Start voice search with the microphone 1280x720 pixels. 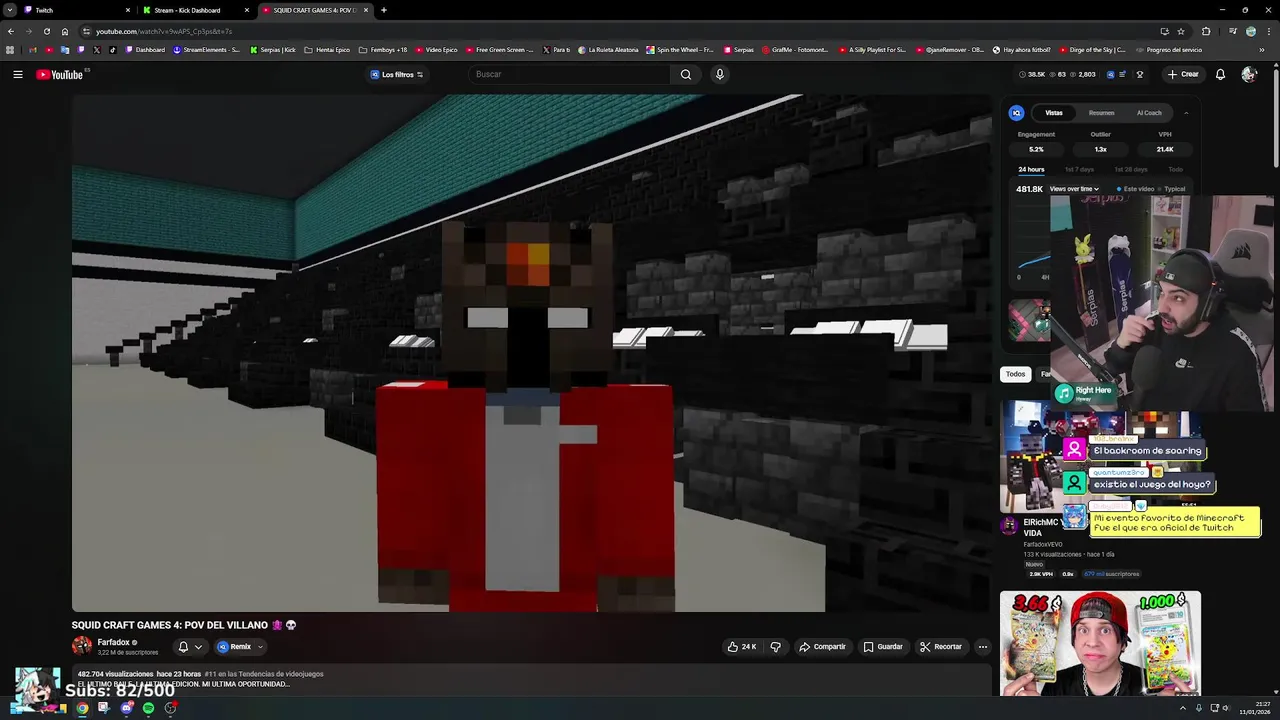[719, 74]
